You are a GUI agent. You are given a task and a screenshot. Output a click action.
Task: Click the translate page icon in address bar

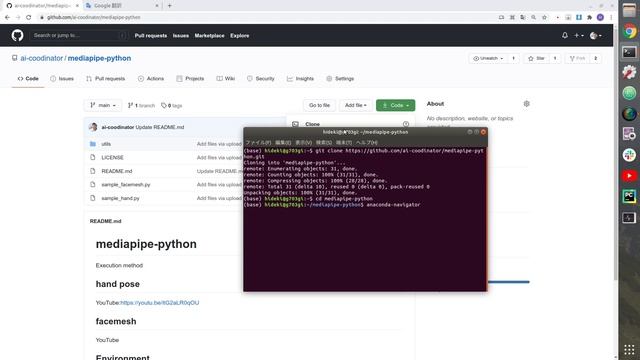tap(523, 17)
